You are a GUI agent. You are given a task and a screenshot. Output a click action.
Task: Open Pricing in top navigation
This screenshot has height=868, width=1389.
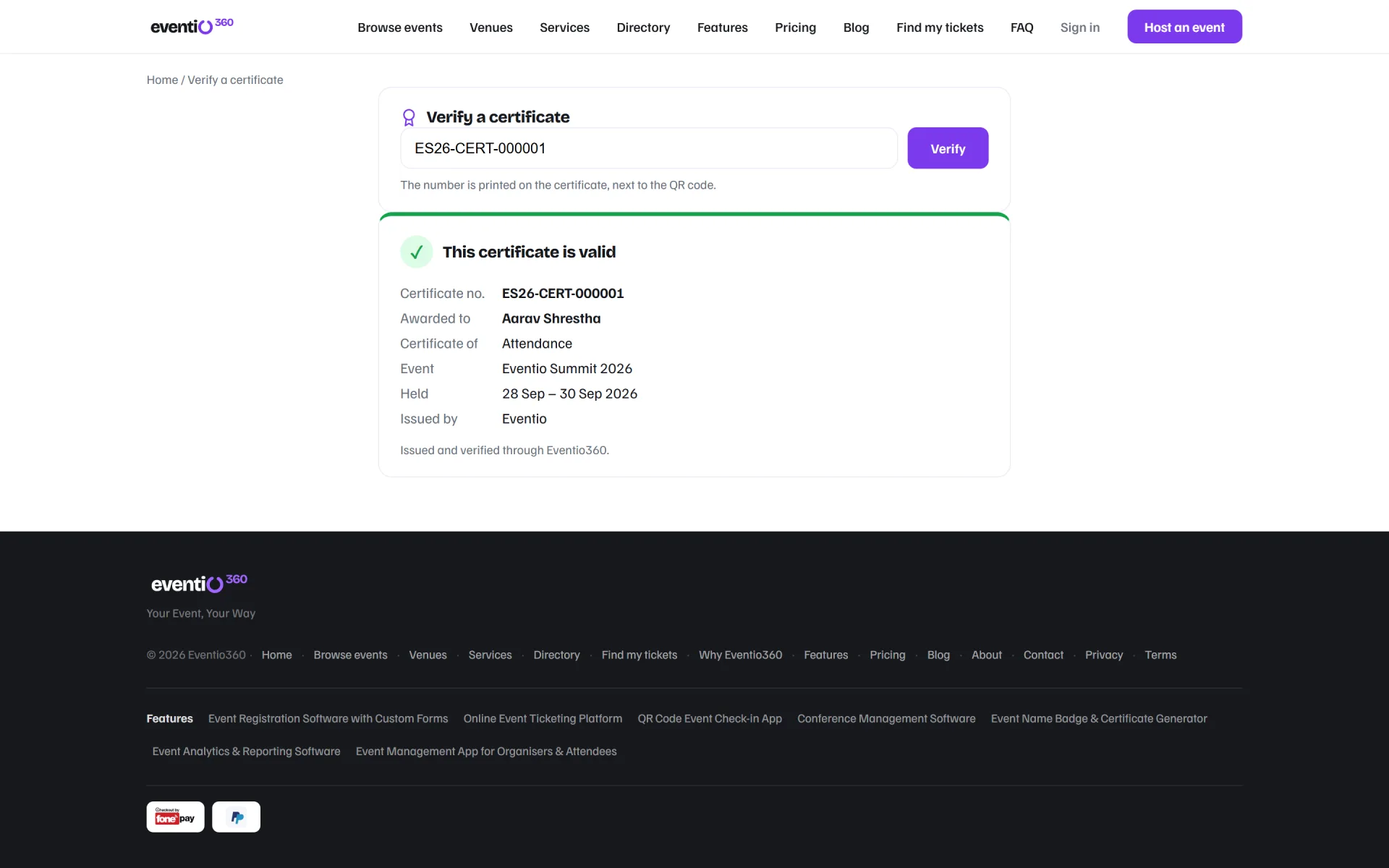click(795, 27)
